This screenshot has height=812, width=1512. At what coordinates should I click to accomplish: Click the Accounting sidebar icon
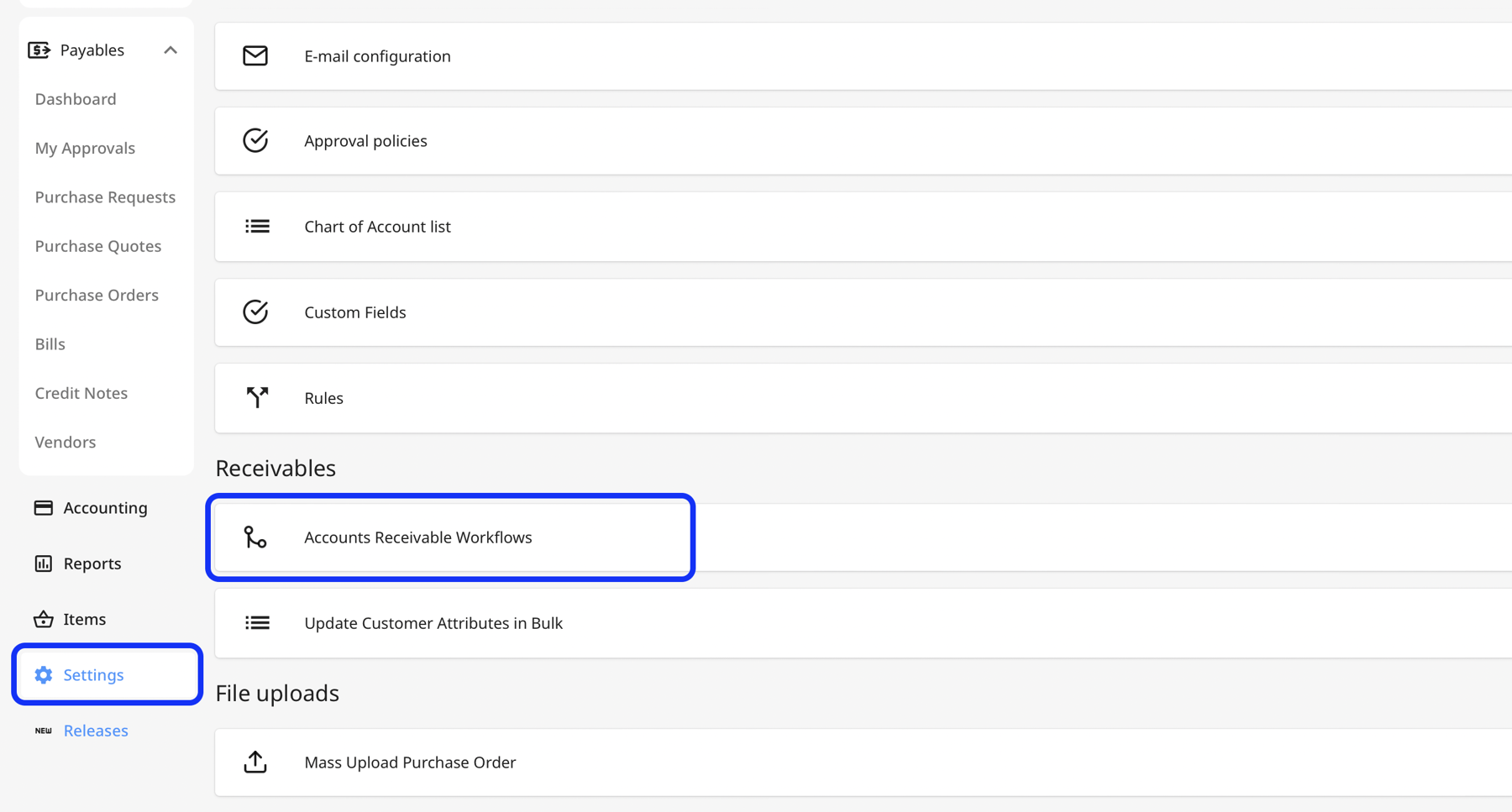click(x=43, y=507)
